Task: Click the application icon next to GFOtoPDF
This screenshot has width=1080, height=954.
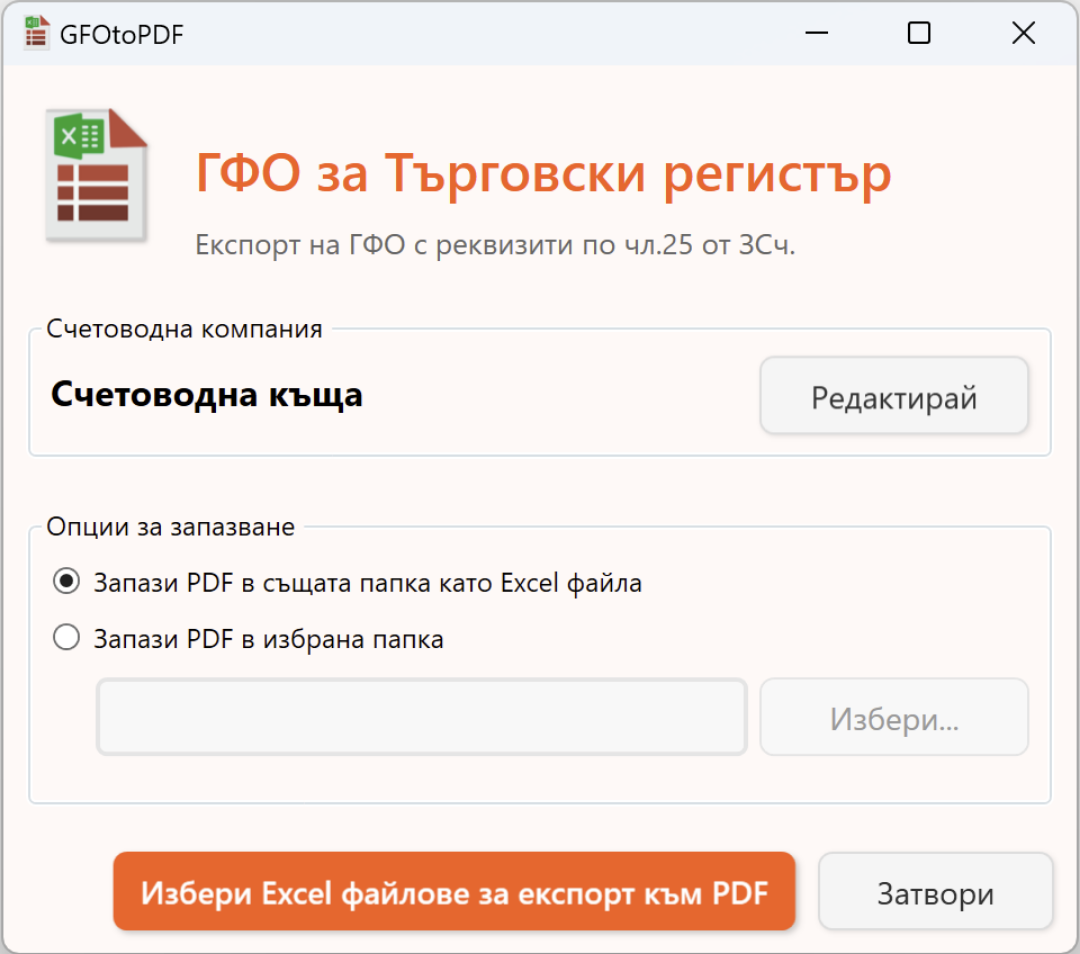Action: (x=35, y=33)
